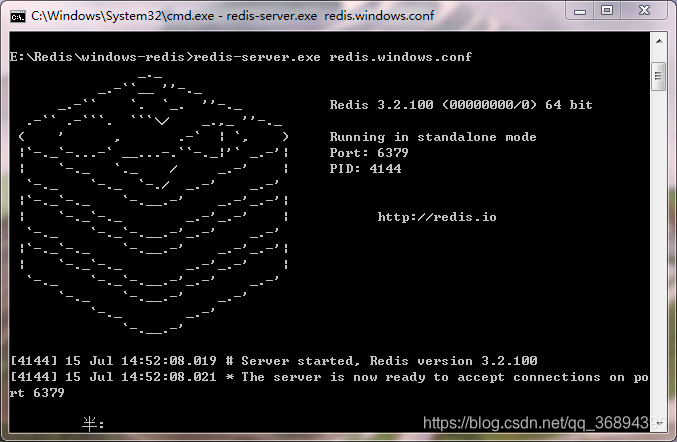Click the text "Redis 3.2.100 (00000000/0) 64 bit"

(461, 105)
